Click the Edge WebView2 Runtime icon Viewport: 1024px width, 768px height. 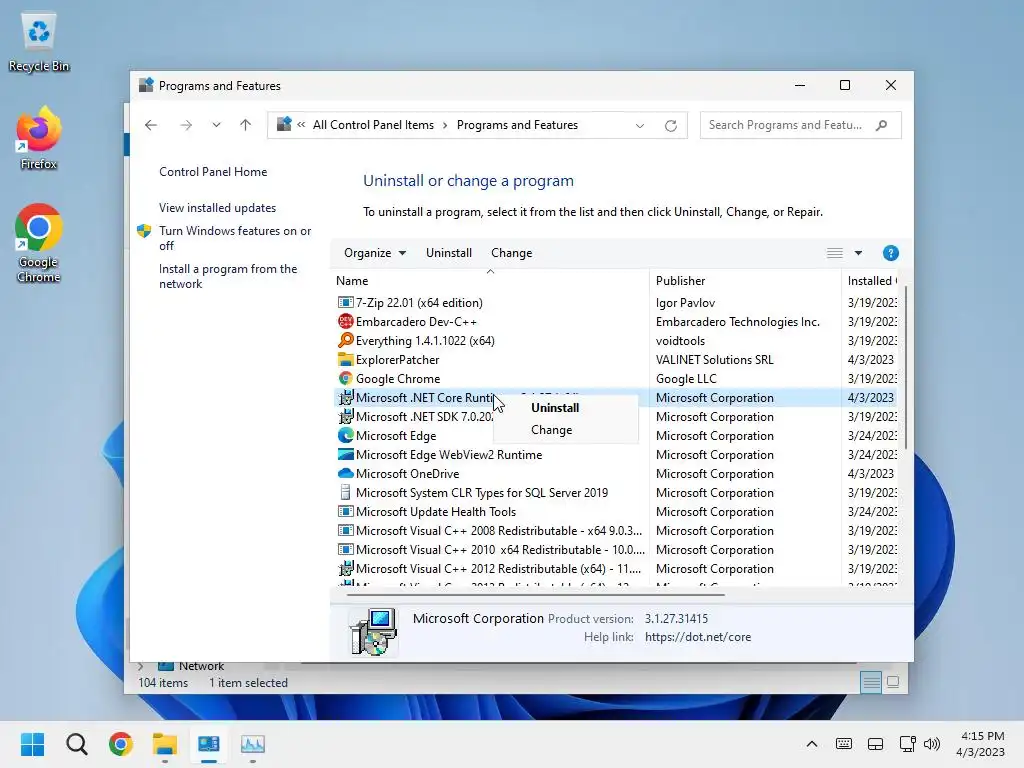(x=345, y=455)
